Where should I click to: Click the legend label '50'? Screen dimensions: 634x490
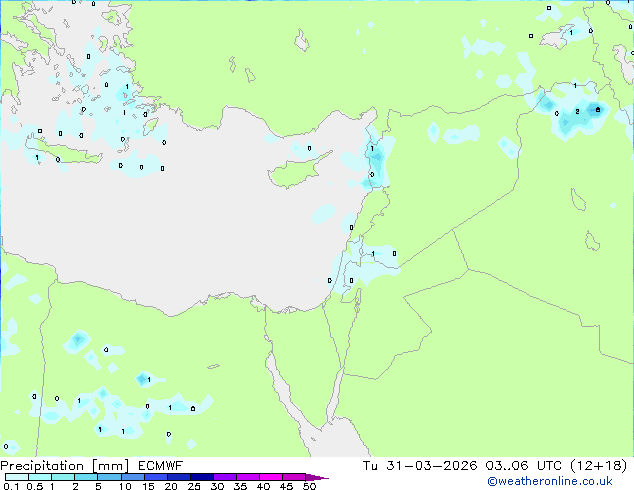(309, 486)
